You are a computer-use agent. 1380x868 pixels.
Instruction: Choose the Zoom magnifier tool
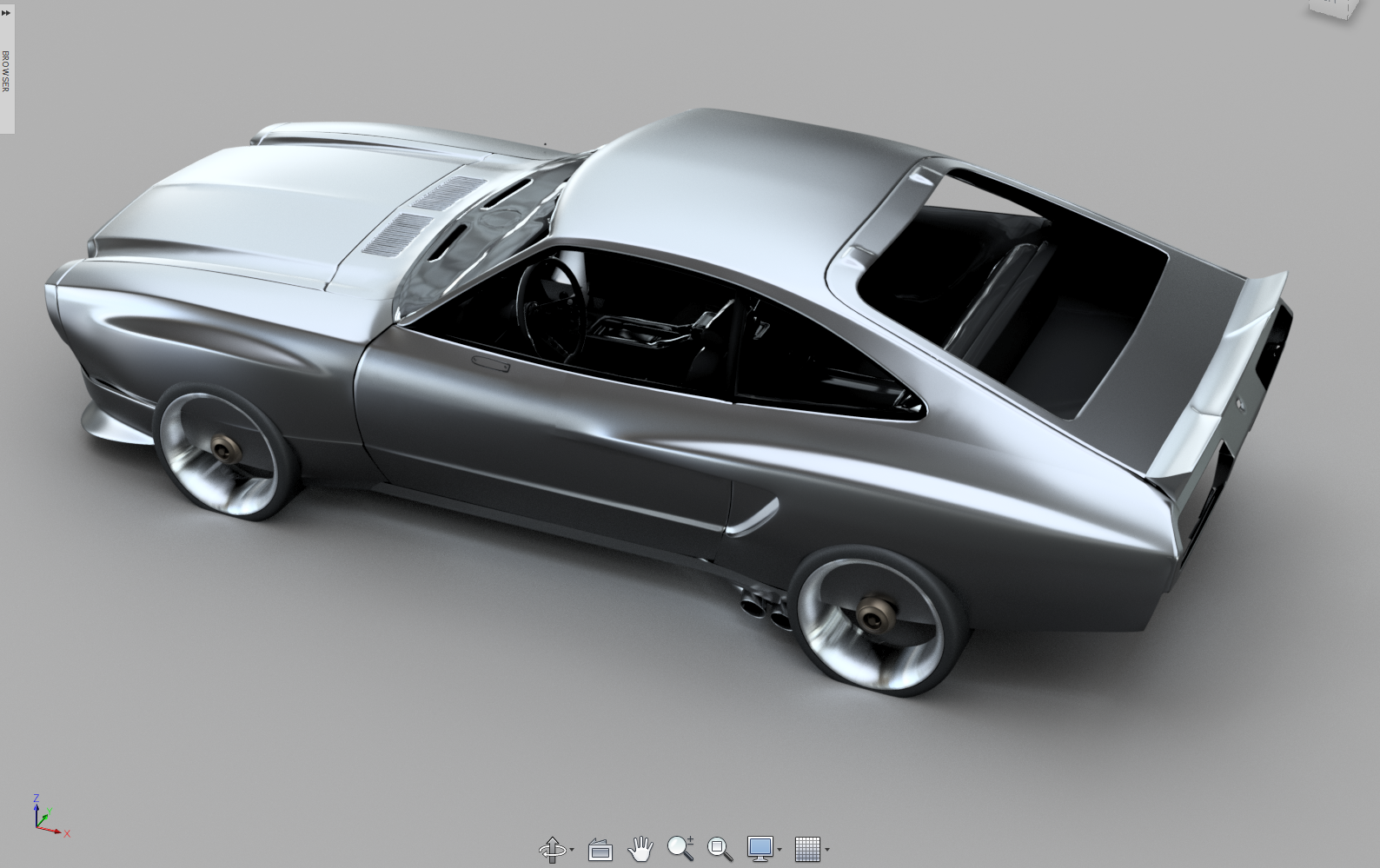point(680,848)
